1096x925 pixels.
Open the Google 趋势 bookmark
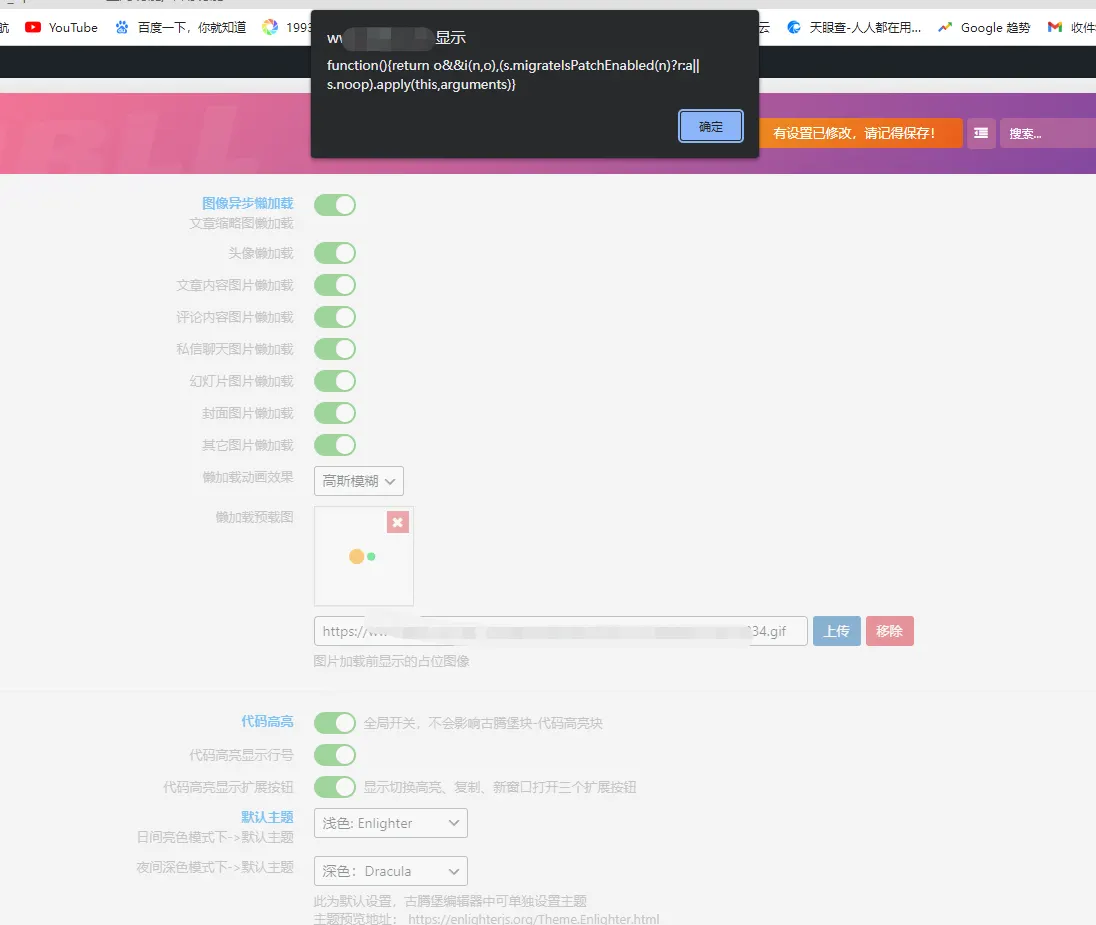point(984,27)
